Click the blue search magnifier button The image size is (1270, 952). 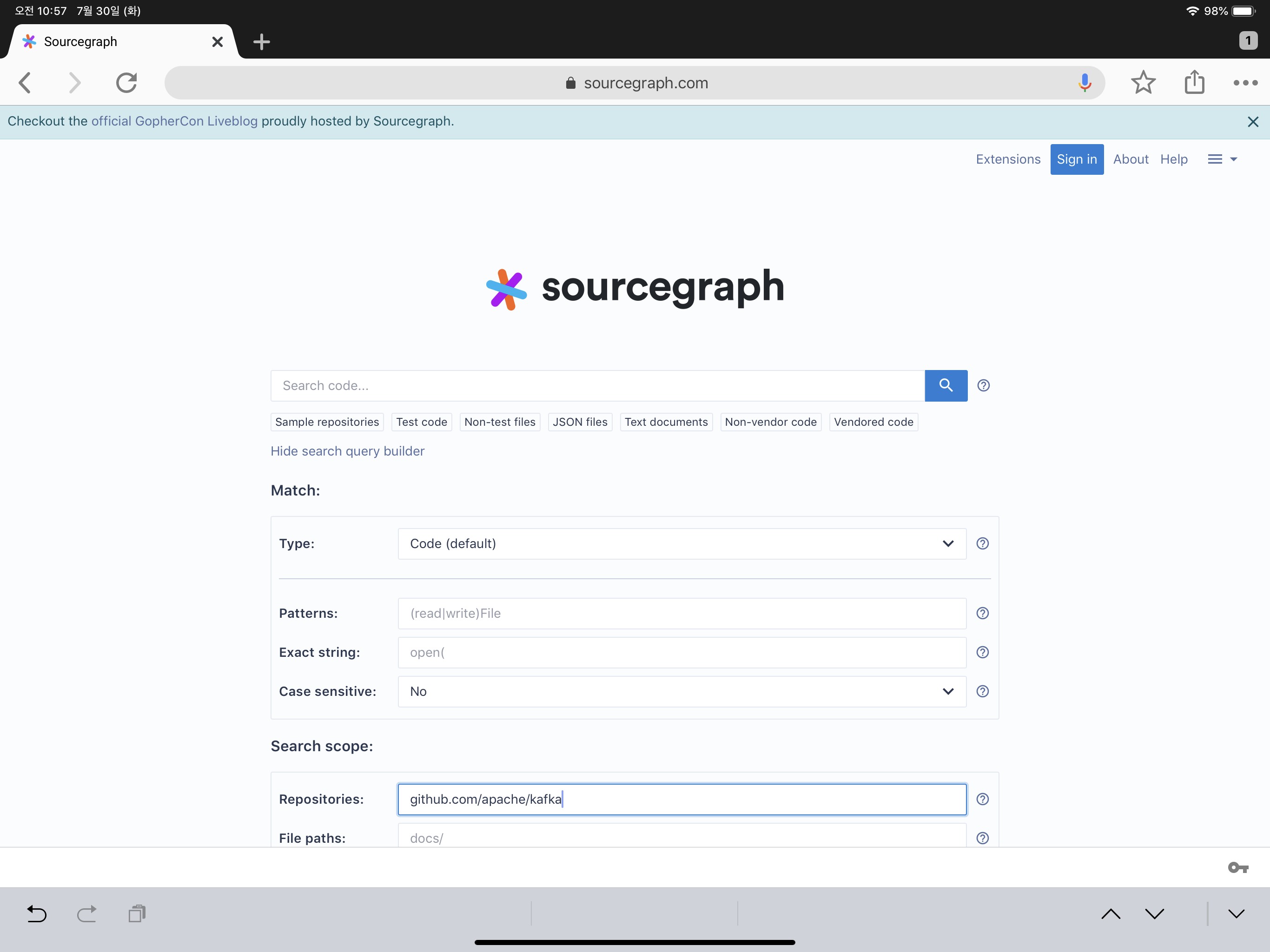click(x=946, y=385)
